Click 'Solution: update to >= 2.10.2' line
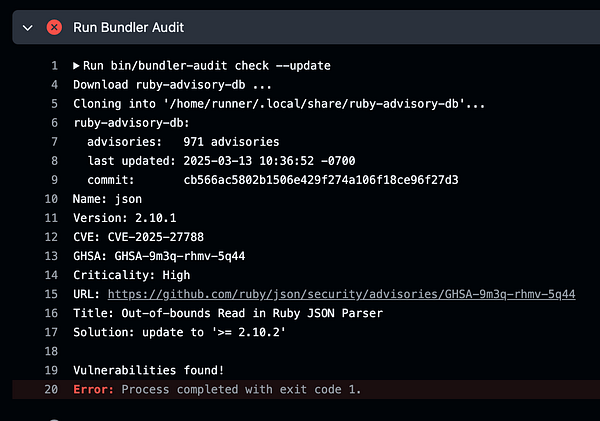The width and height of the screenshot is (600, 421). pyautogui.click(x=179, y=332)
